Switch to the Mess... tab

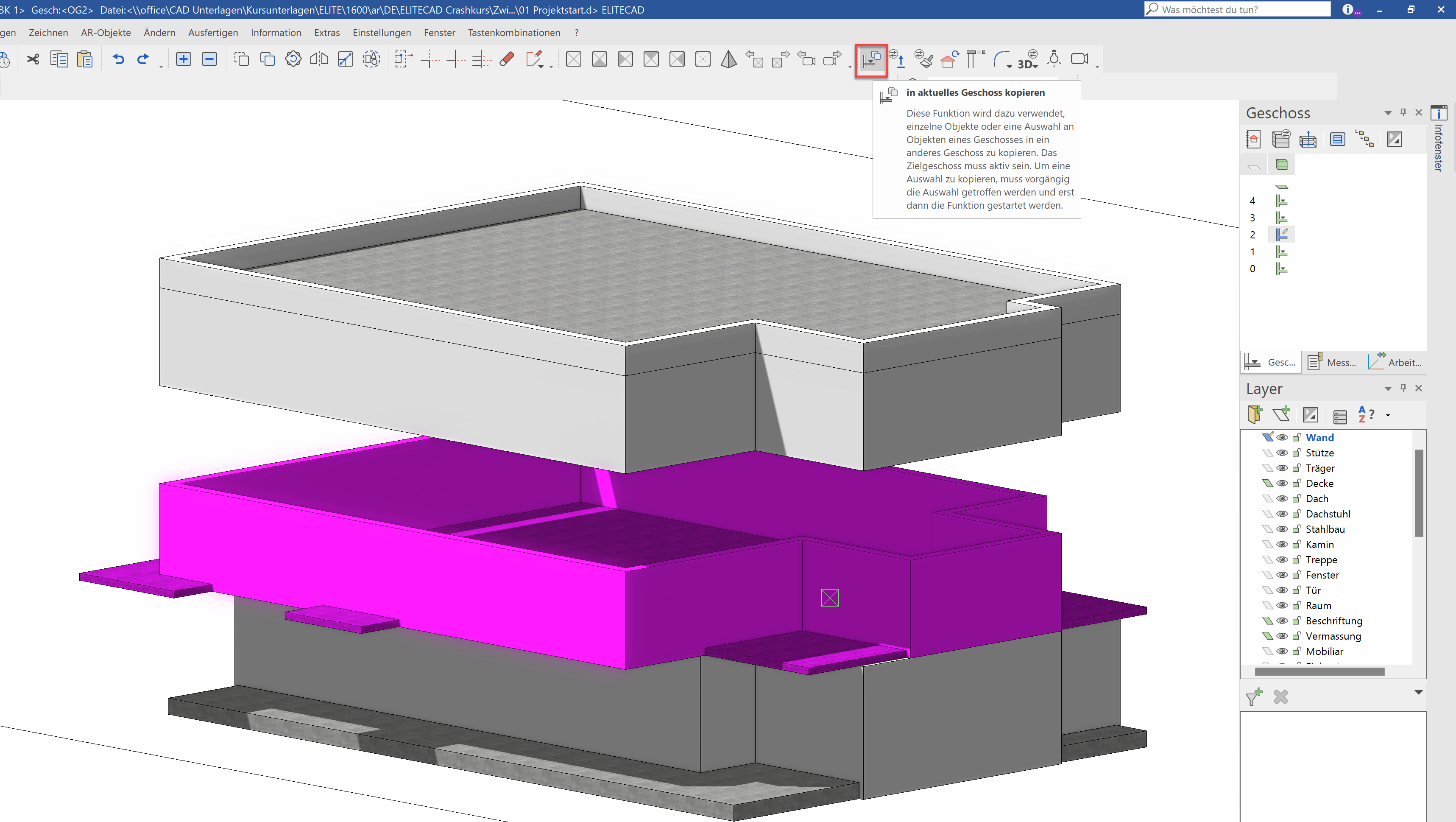coord(1332,362)
